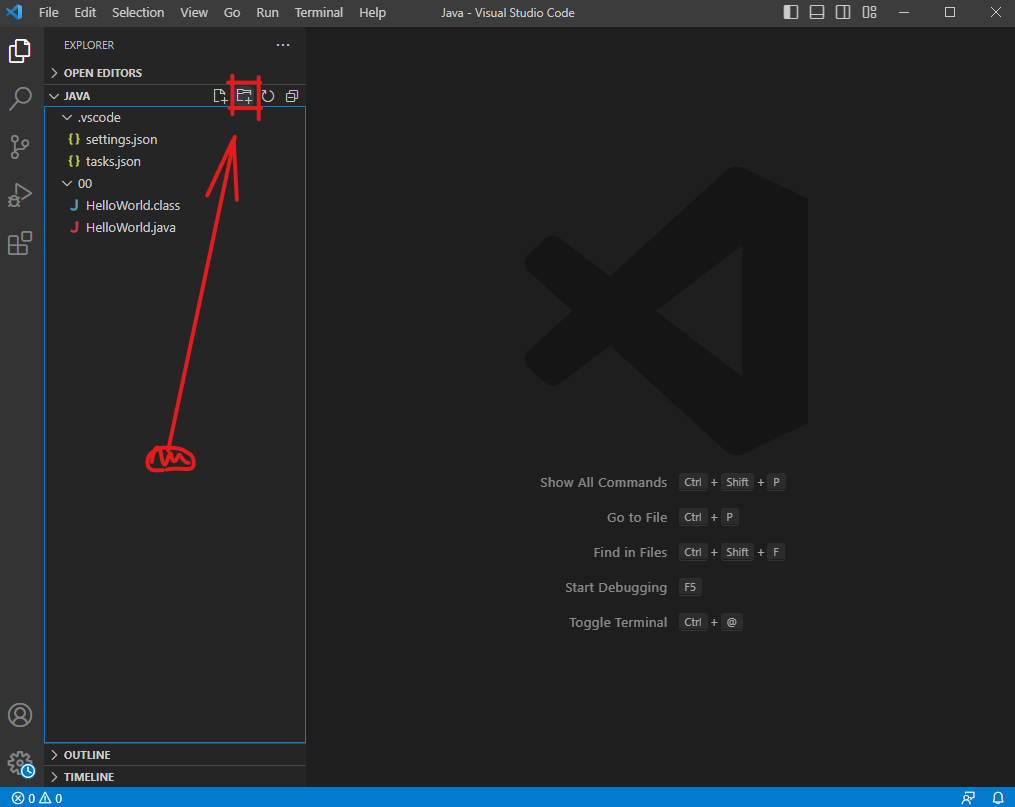Open the Manage gear settings icon

tap(20, 764)
